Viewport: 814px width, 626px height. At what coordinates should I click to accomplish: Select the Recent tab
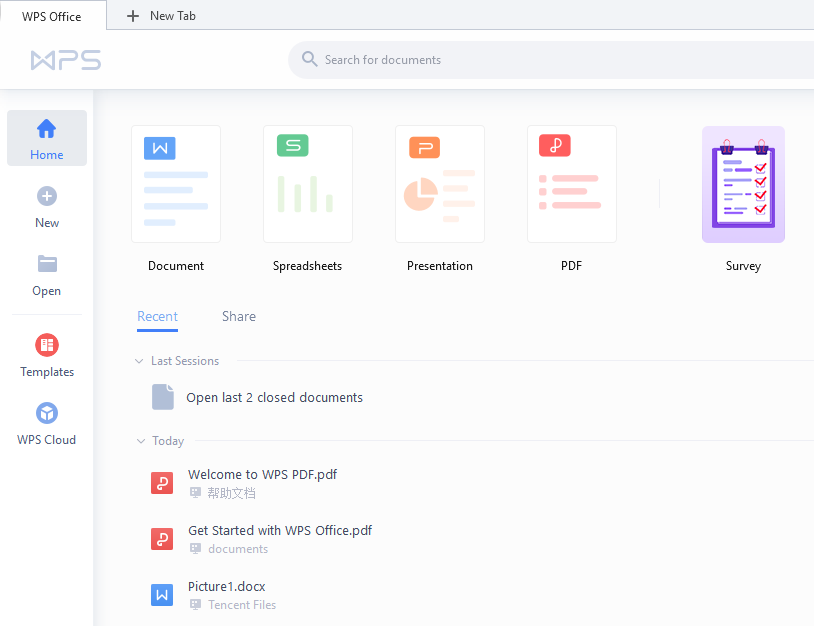click(x=157, y=316)
